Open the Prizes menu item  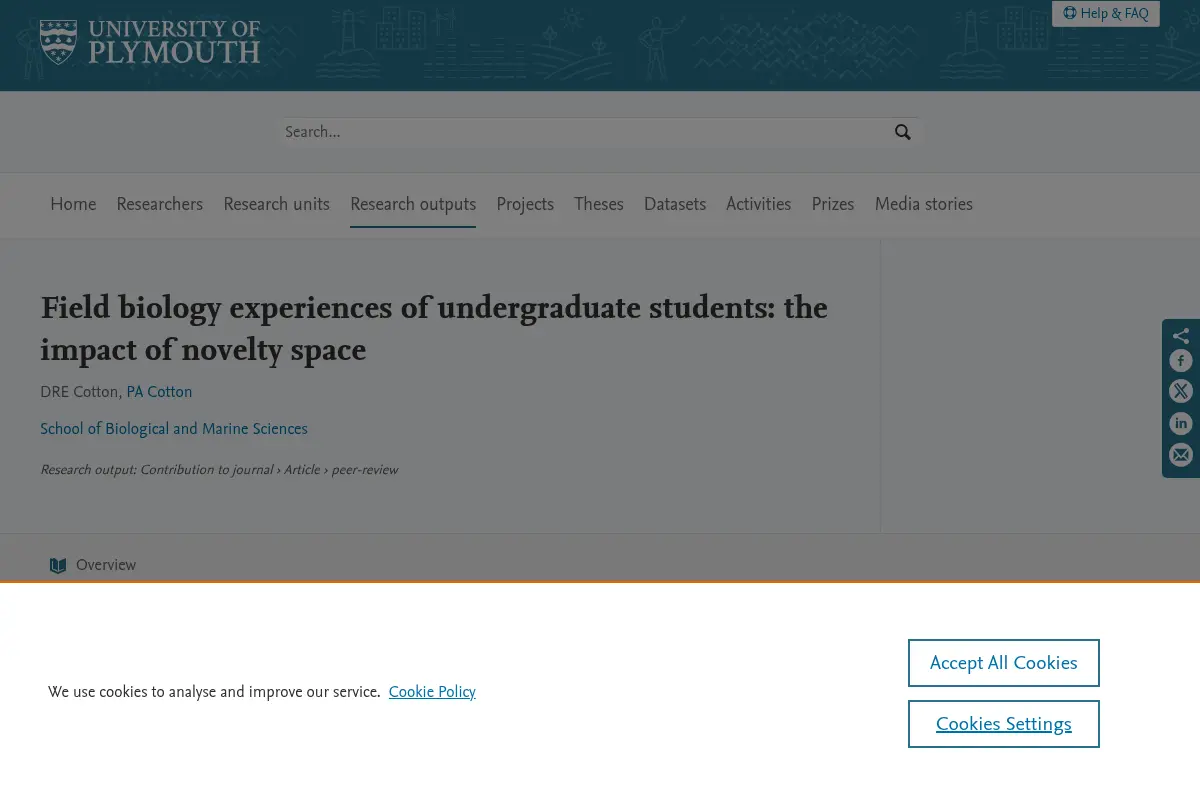(833, 204)
